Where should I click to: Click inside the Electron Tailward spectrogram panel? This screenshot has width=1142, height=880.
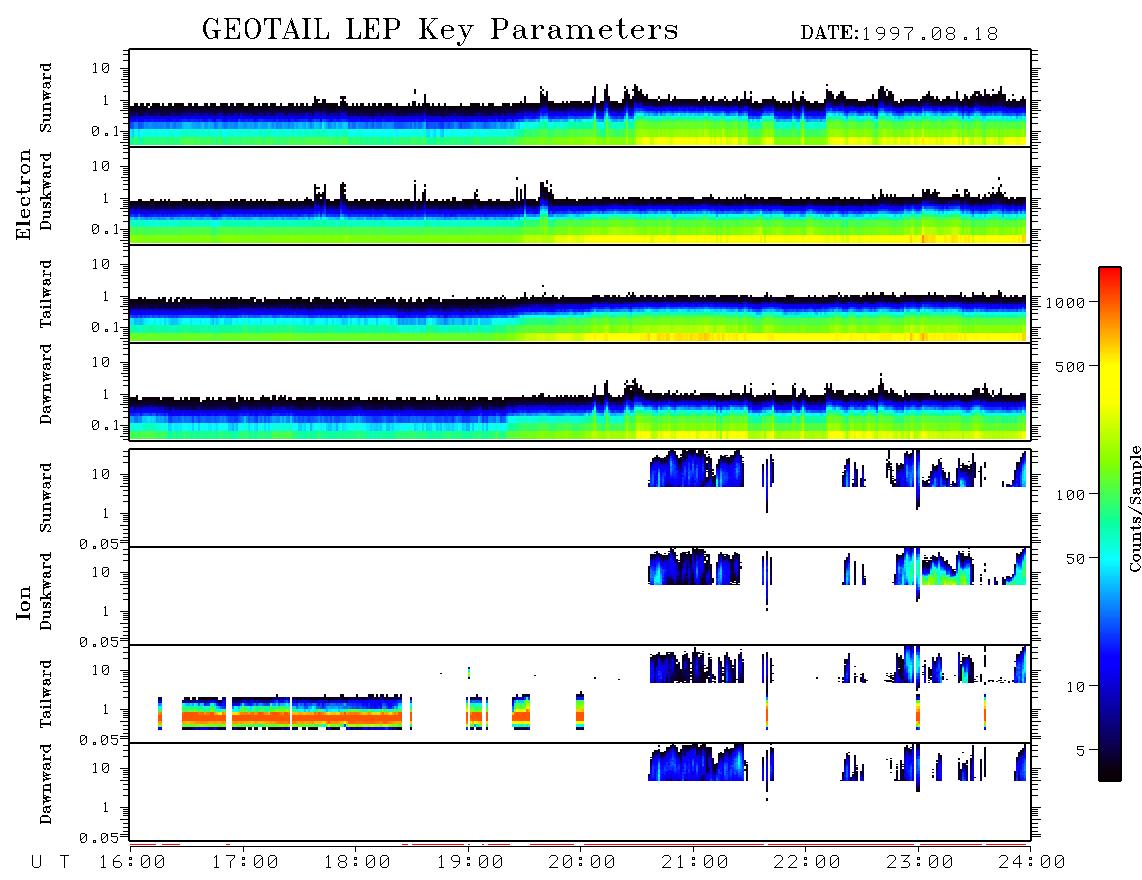580,294
